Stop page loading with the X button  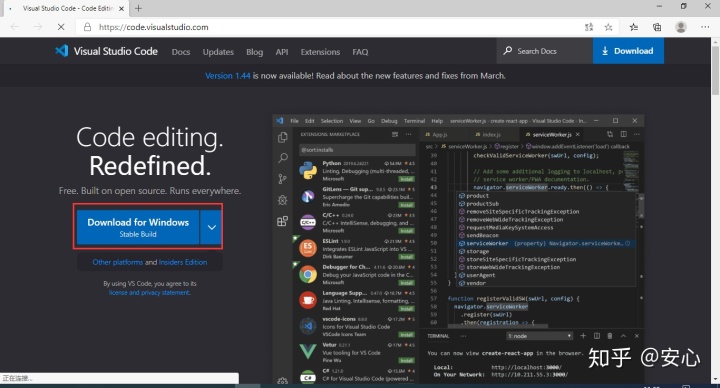pyautogui.click(x=61, y=27)
